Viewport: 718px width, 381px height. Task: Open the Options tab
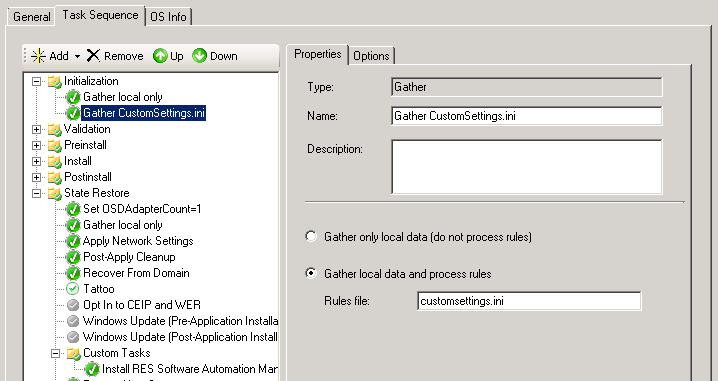[371, 56]
